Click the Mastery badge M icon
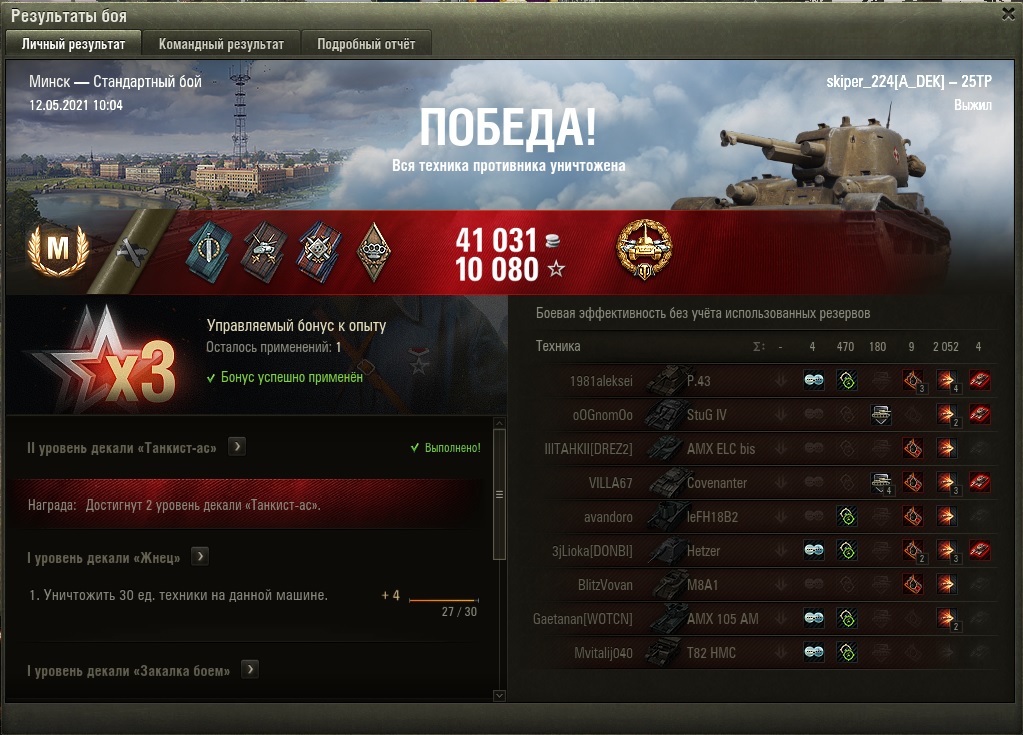The width and height of the screenshot is (1023, 735). tap(57, 250)
